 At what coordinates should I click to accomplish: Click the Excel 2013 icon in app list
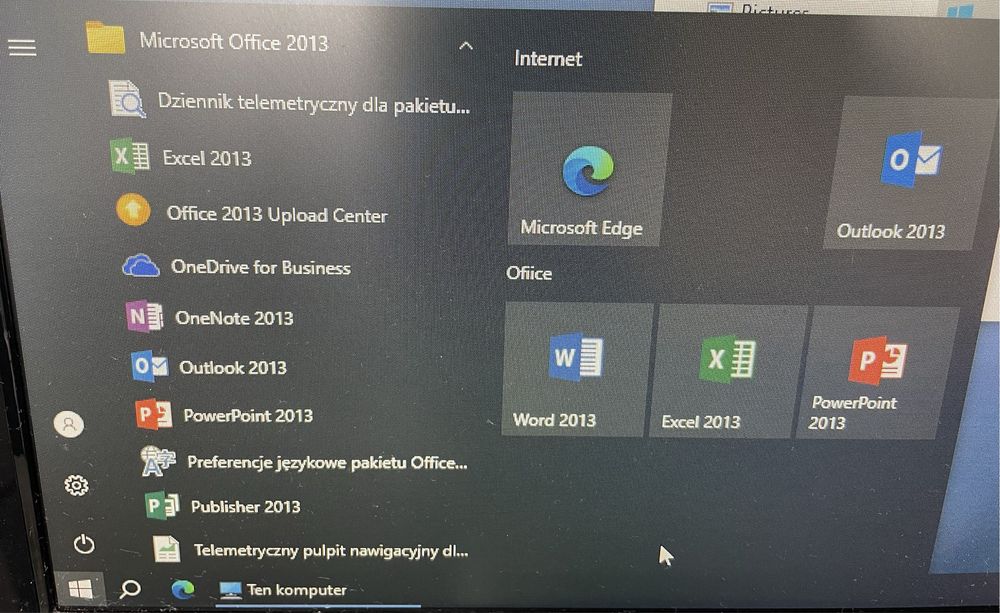(x=130, y=156)
